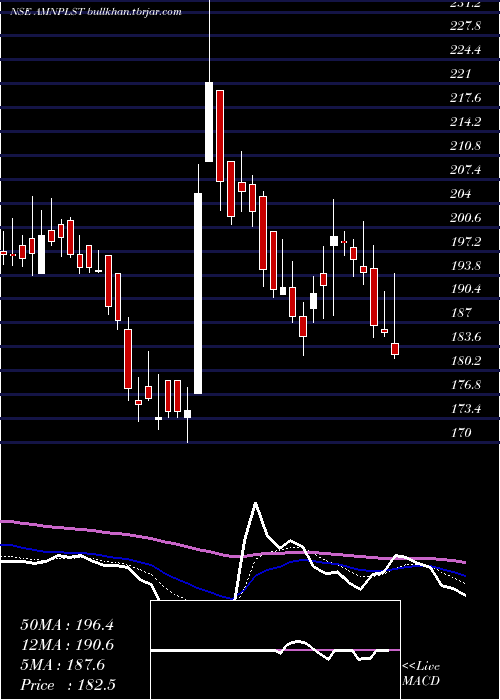Click the 50MA : 196.4 readout

click(67, 625)
